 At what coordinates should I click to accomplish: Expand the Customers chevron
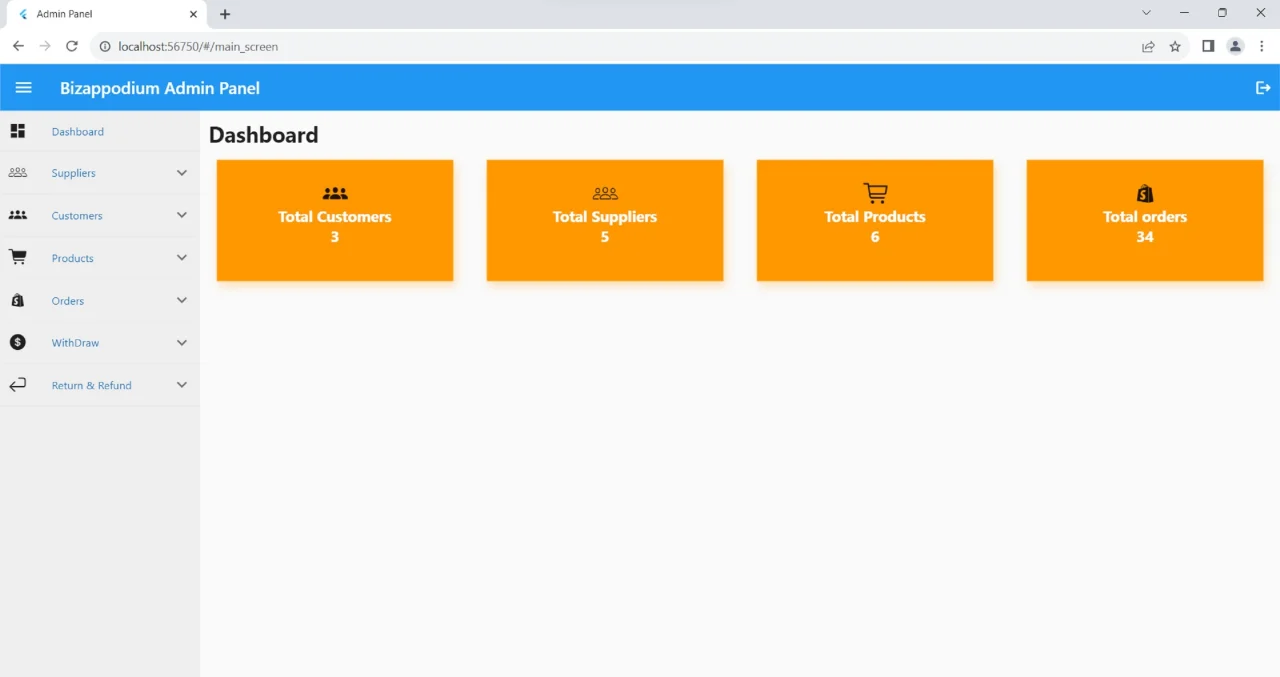coord(182,215)
